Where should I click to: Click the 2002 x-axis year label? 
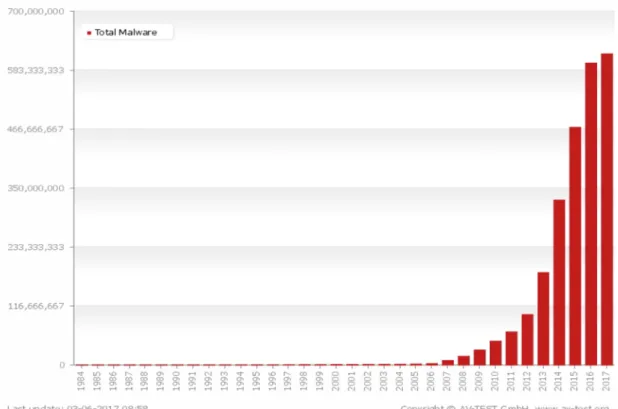pos(368,381)
